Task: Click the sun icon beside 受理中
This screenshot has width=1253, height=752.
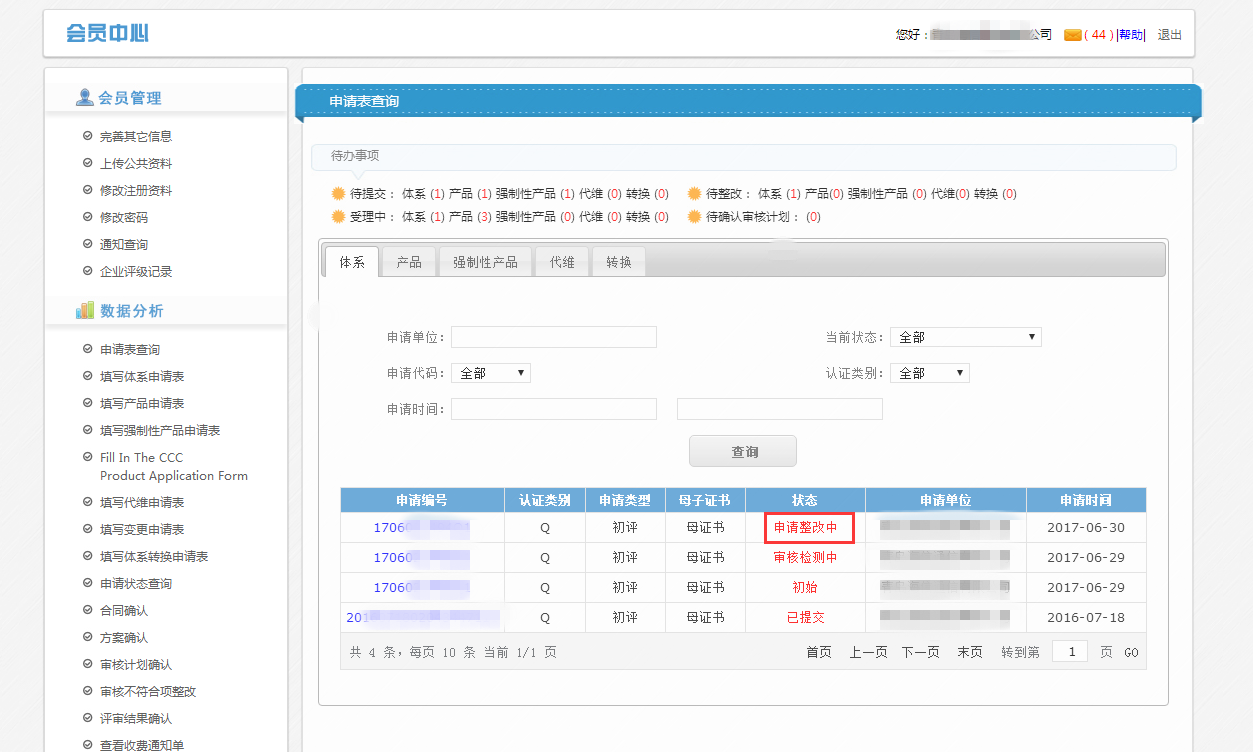Action: click(339, 217)
